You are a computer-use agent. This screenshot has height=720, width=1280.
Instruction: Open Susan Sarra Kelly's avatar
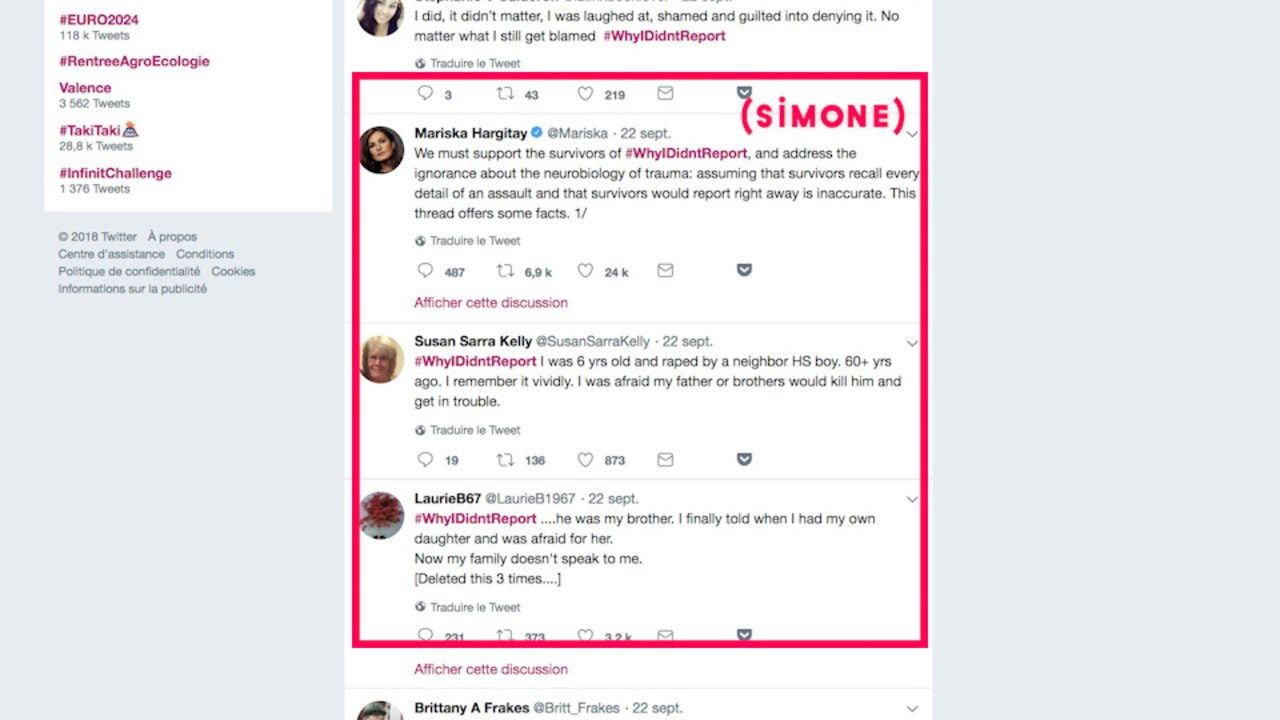381,359
